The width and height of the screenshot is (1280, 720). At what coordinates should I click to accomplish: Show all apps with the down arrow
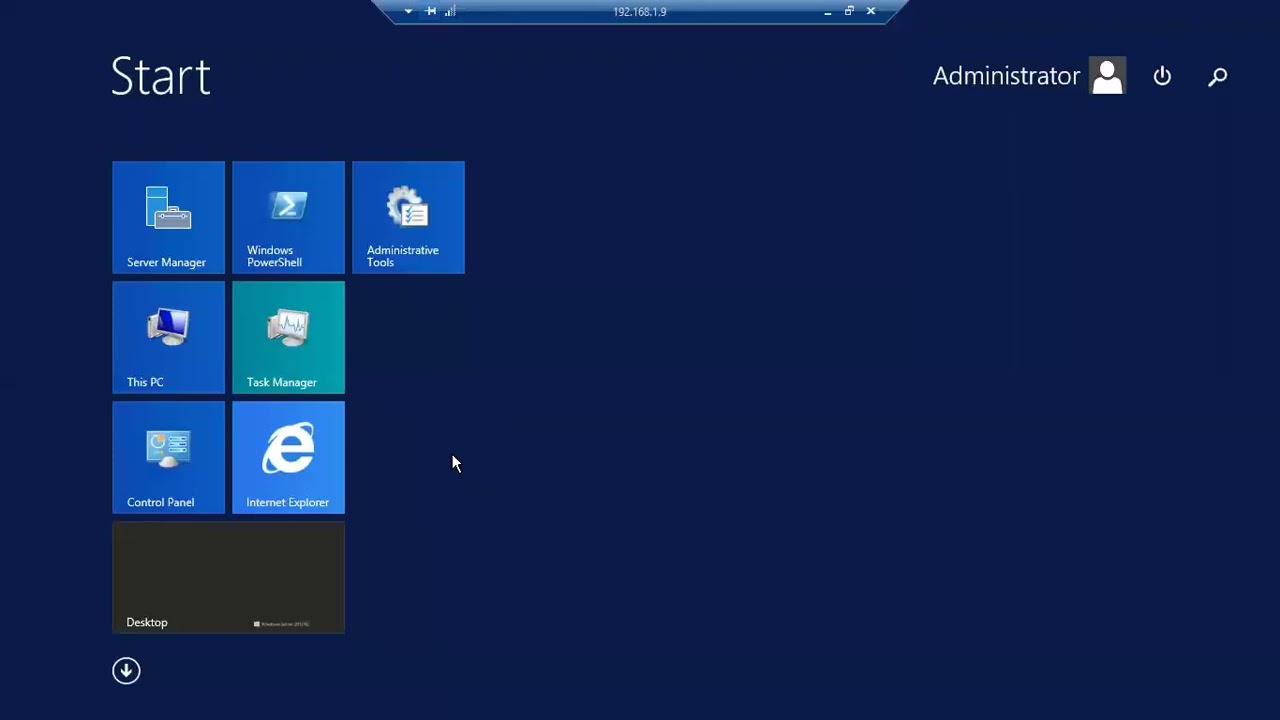pyautogui.click(x=126, y=670)
